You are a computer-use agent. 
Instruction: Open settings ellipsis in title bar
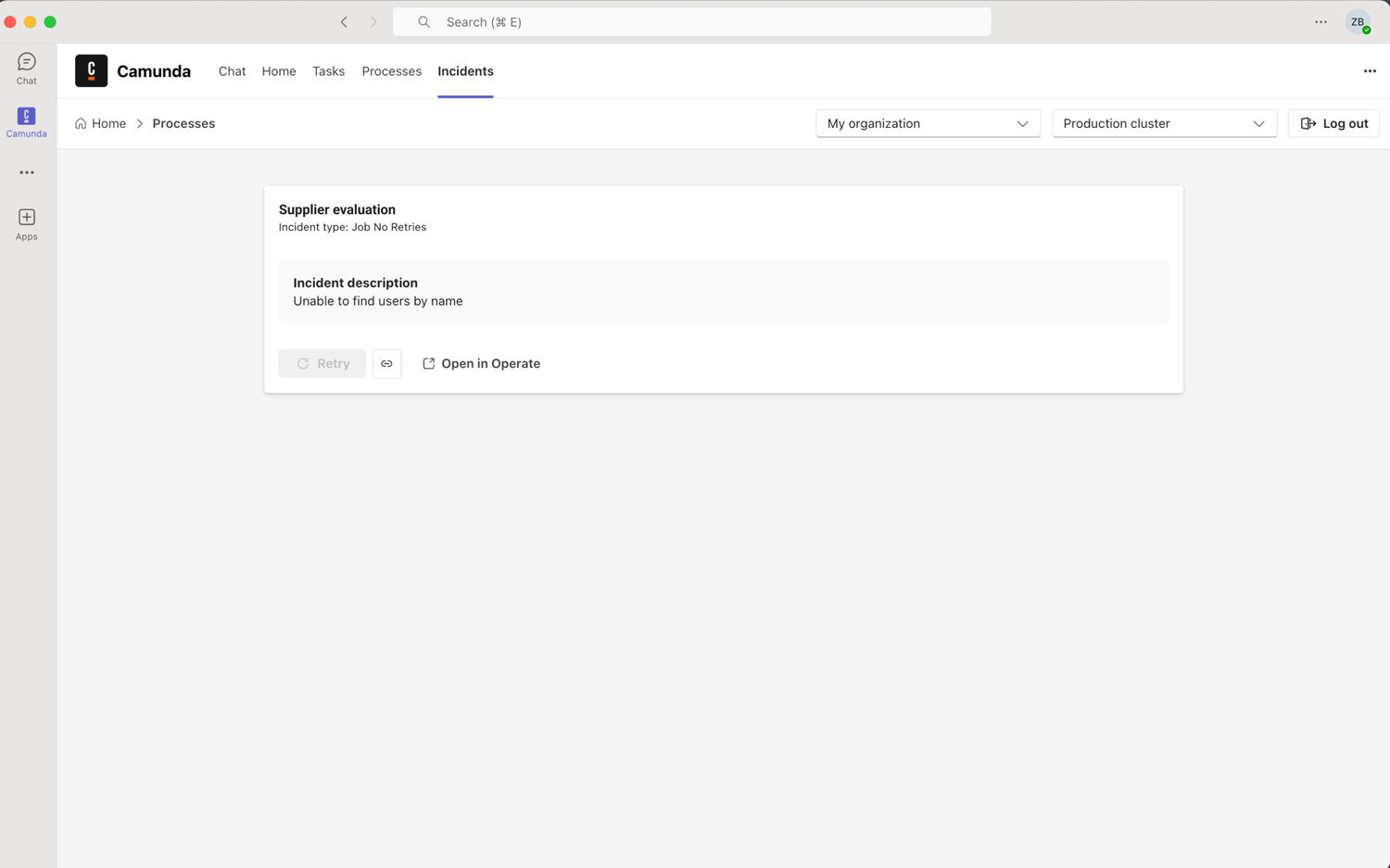1320,22
